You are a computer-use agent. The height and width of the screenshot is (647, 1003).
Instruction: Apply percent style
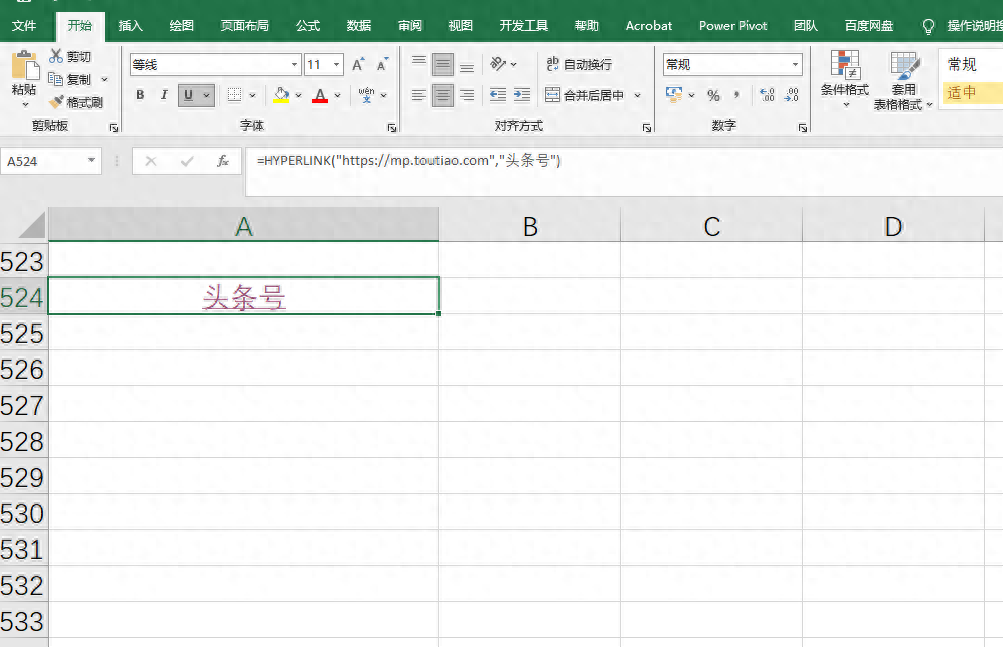point(713,95)
